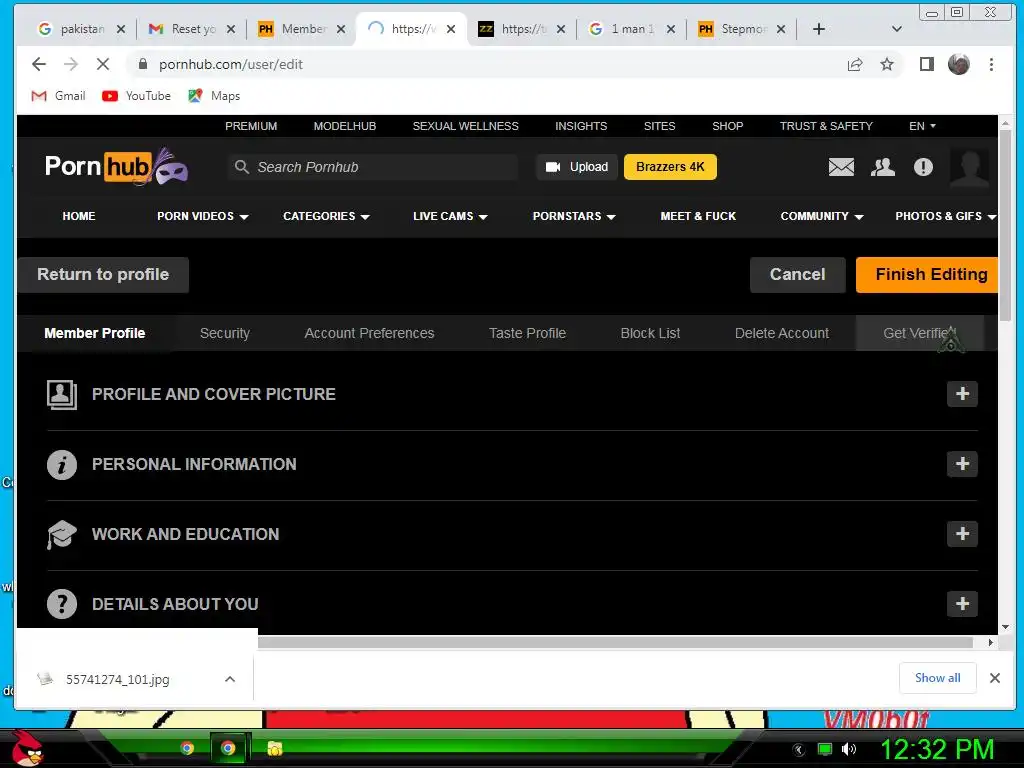Open the notifications exclamation icon
Viewport: 1024px width, 768px height.
(x=923, y=167)
